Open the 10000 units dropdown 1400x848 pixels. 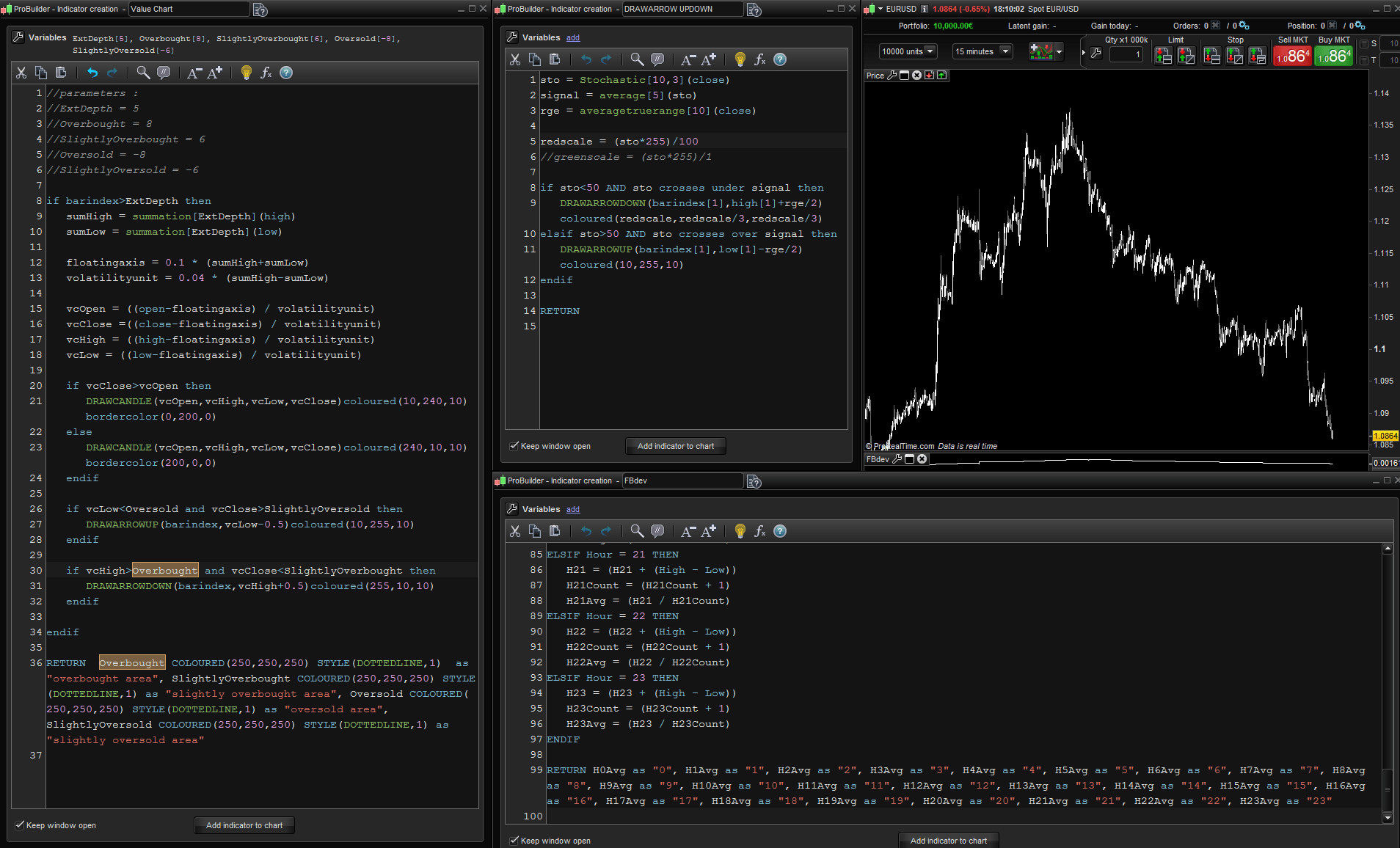[x=908, y=51]
